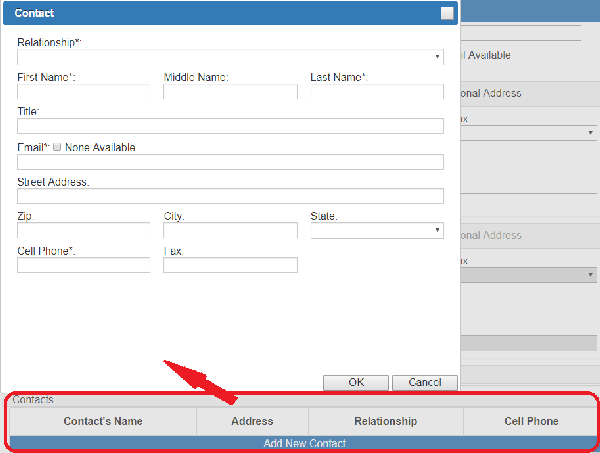This screenshot has height=453, width=600.
Task: Close the Contact dialog window
Action: pyautogui.click(x=447, y=14)
